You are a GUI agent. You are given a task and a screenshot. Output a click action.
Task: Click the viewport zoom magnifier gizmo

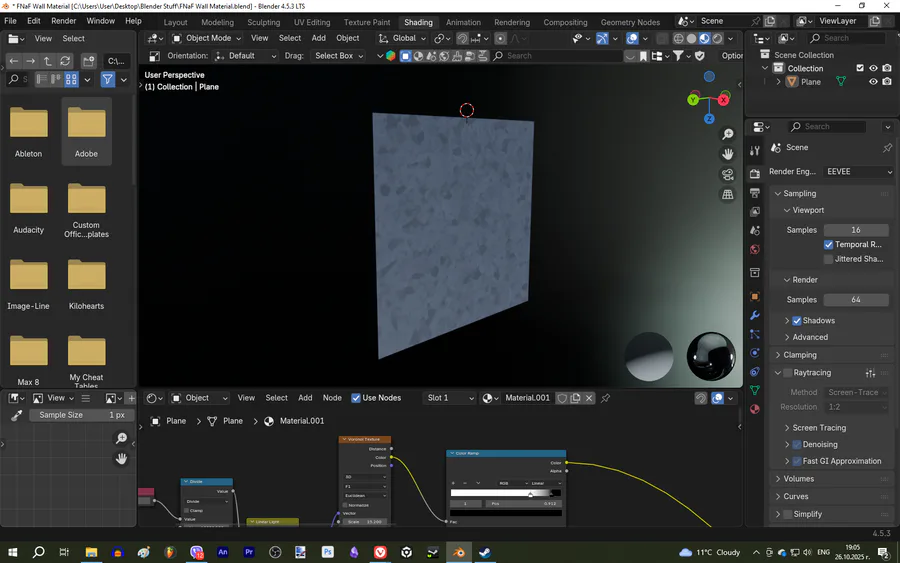point(728,134)
